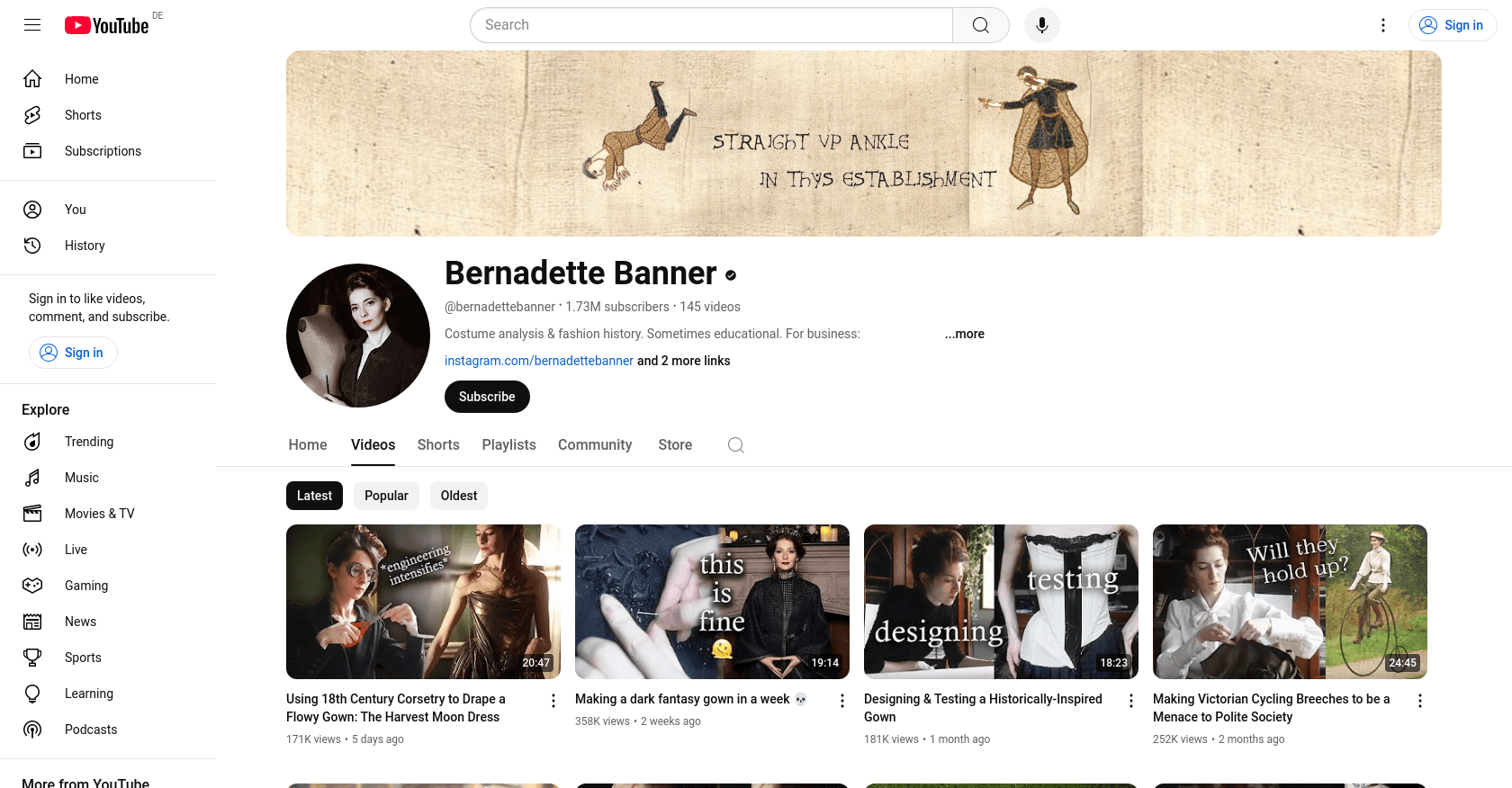
Task: Select the Popular sort chip
Action: pos(386,496)
